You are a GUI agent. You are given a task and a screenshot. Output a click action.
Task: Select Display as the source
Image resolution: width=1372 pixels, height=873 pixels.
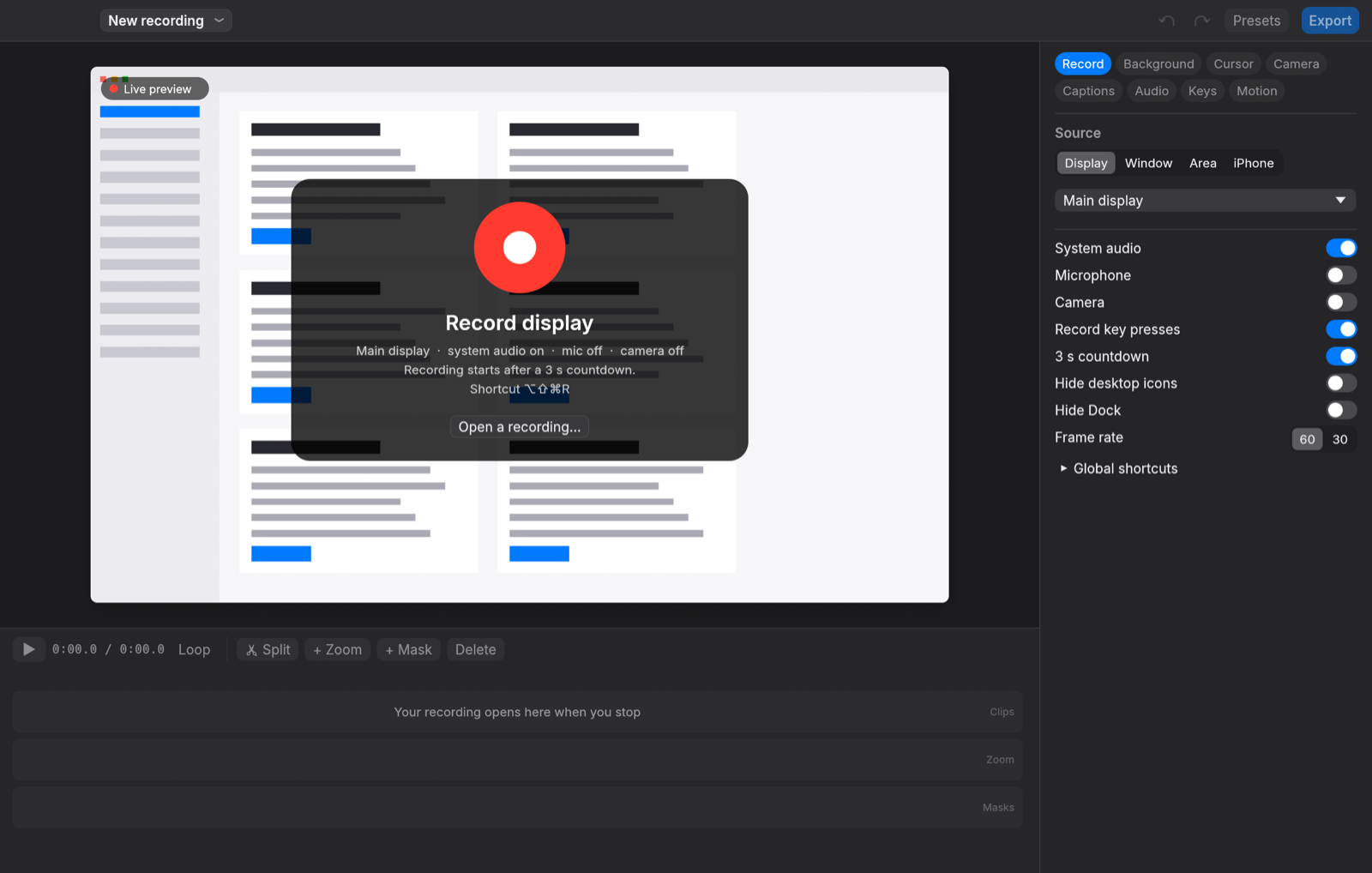pyautogui.click(x=1086, y=163)
